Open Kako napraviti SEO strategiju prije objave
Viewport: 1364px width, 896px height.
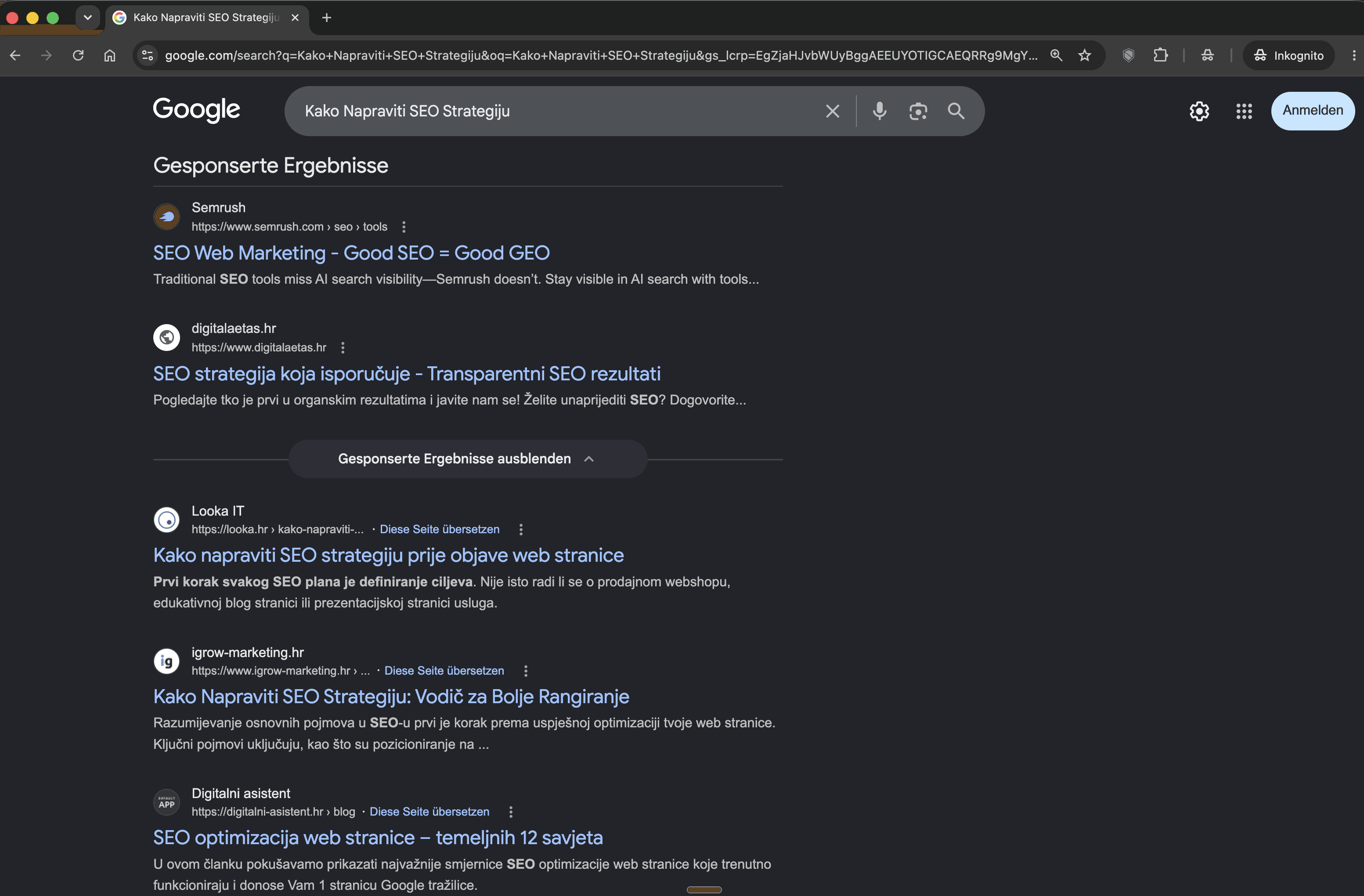pyautogui.click(x=389, y=556)
